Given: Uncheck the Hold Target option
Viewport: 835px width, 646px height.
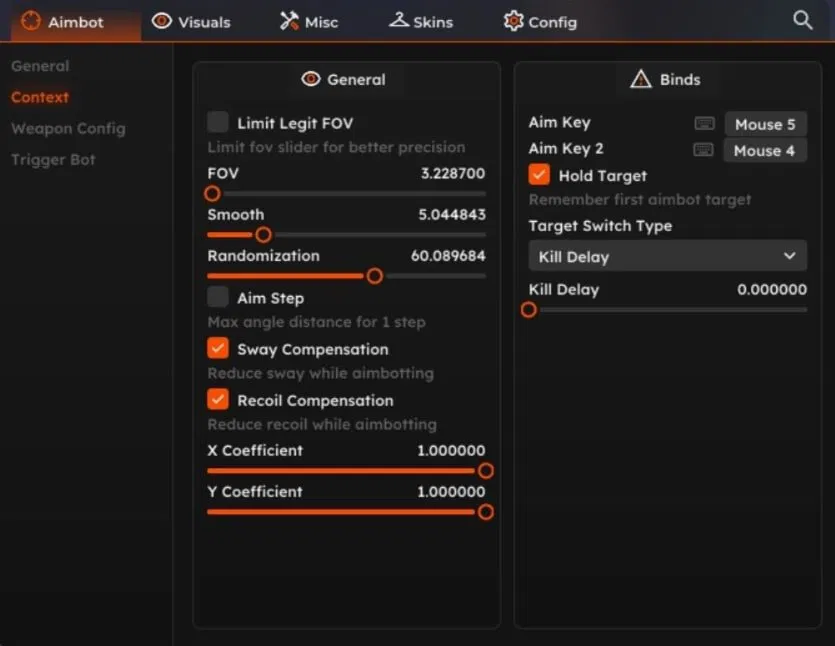Looking at the screenshot, I should (538, 174).
